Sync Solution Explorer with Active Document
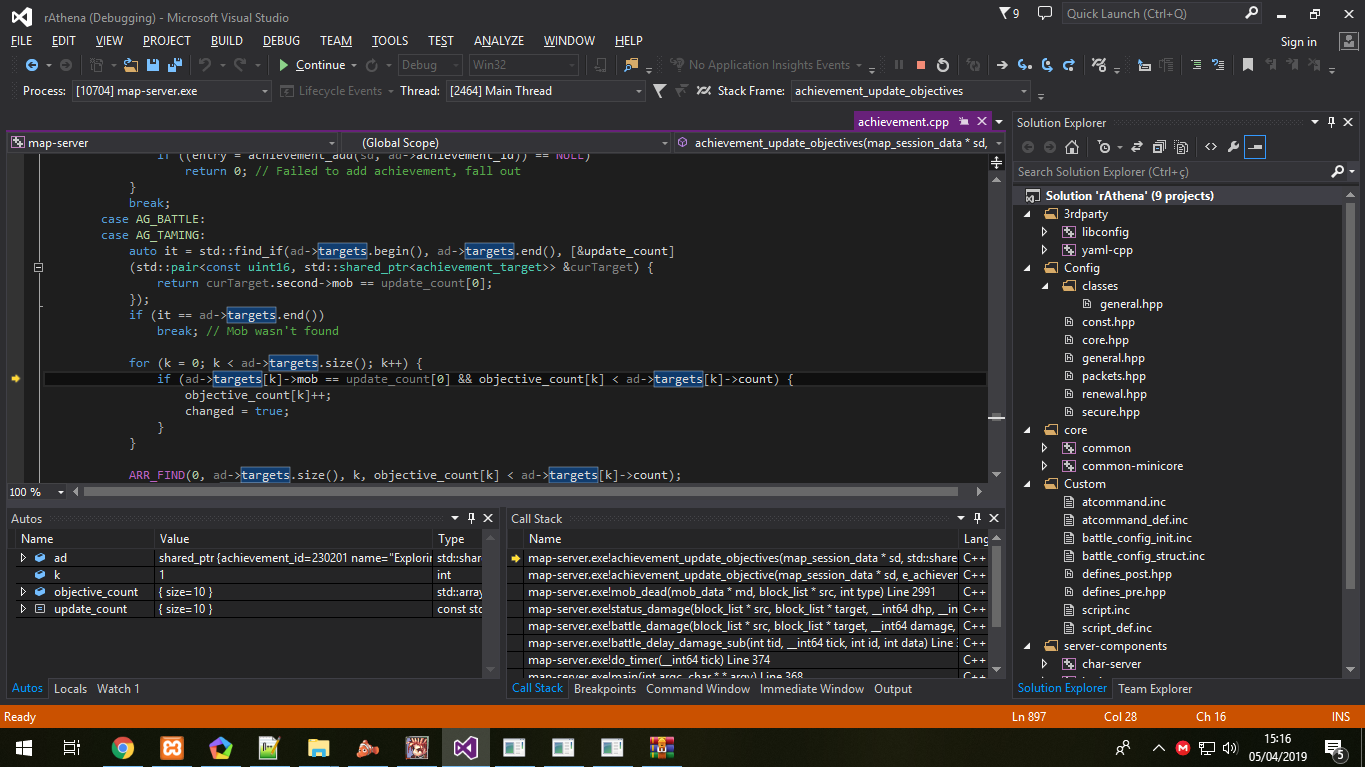1365x767 pixels. [1137, 146]
